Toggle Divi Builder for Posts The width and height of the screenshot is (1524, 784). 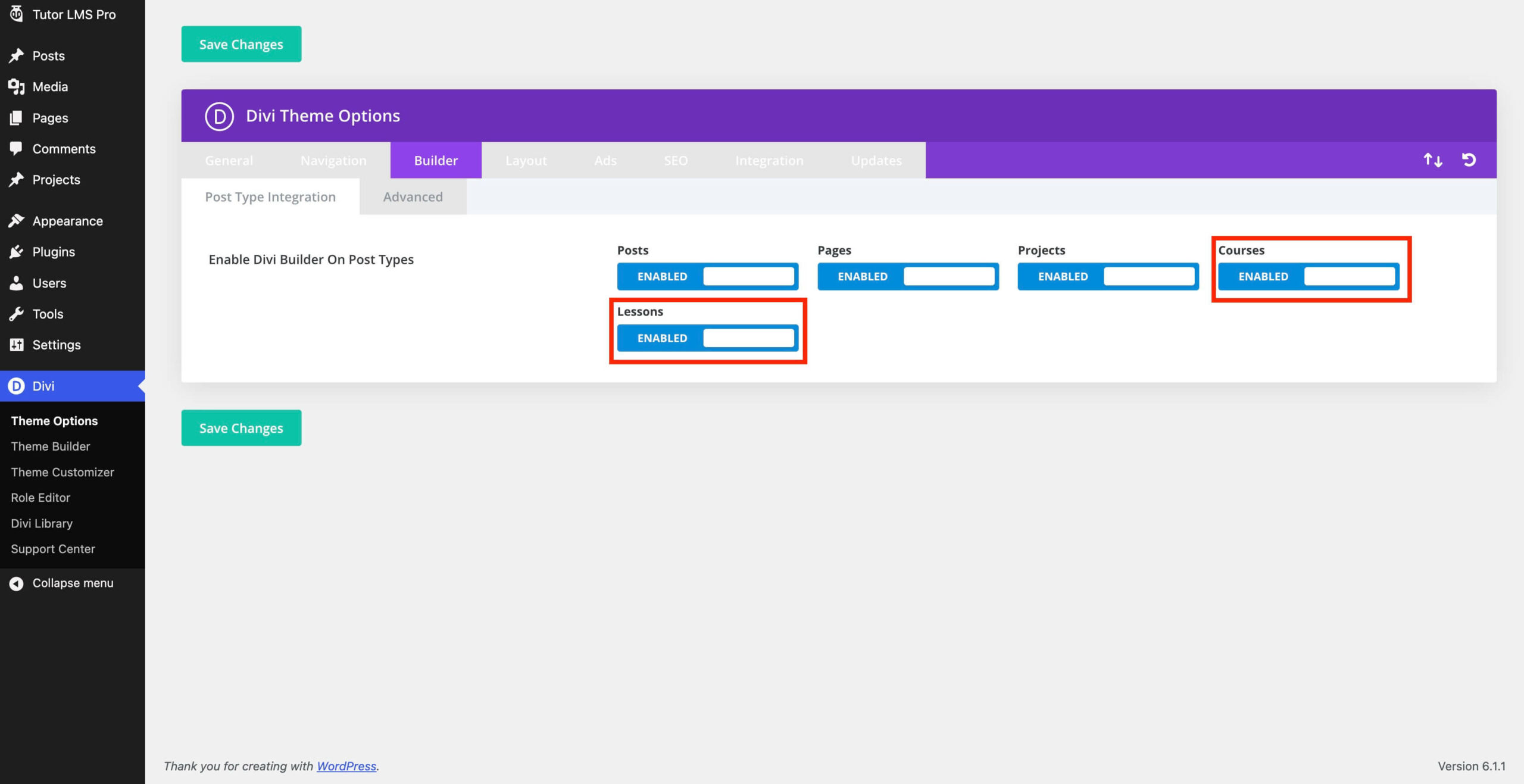click(x=707, y=276)
